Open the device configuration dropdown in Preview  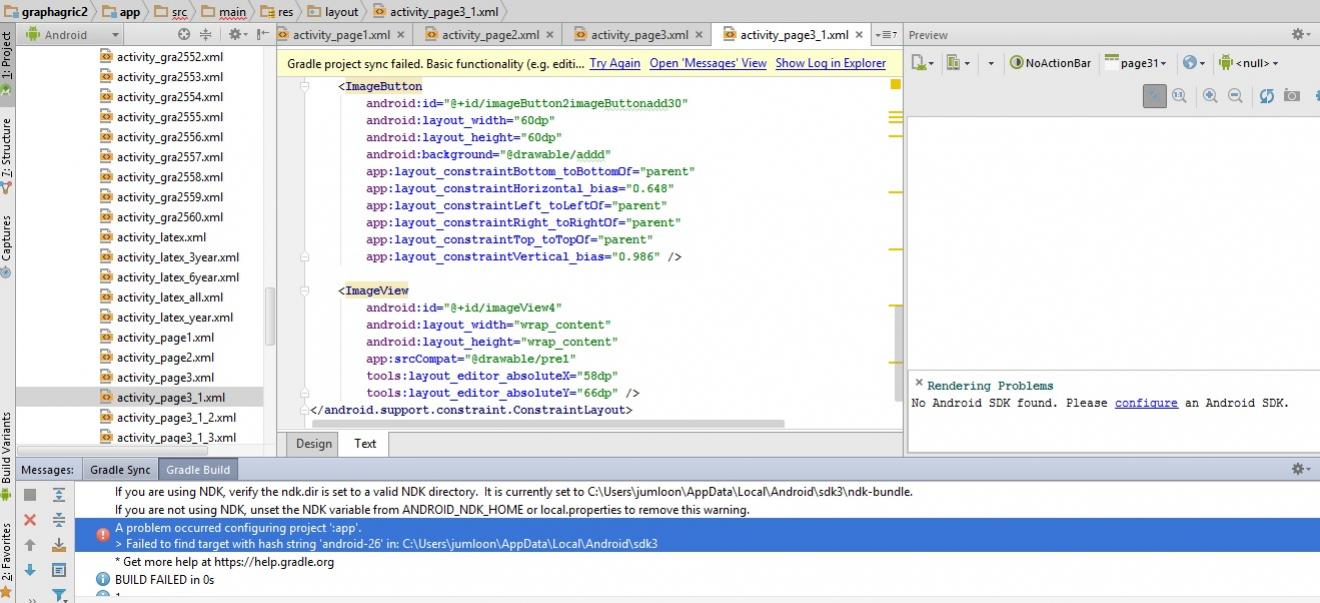[923, 63]
